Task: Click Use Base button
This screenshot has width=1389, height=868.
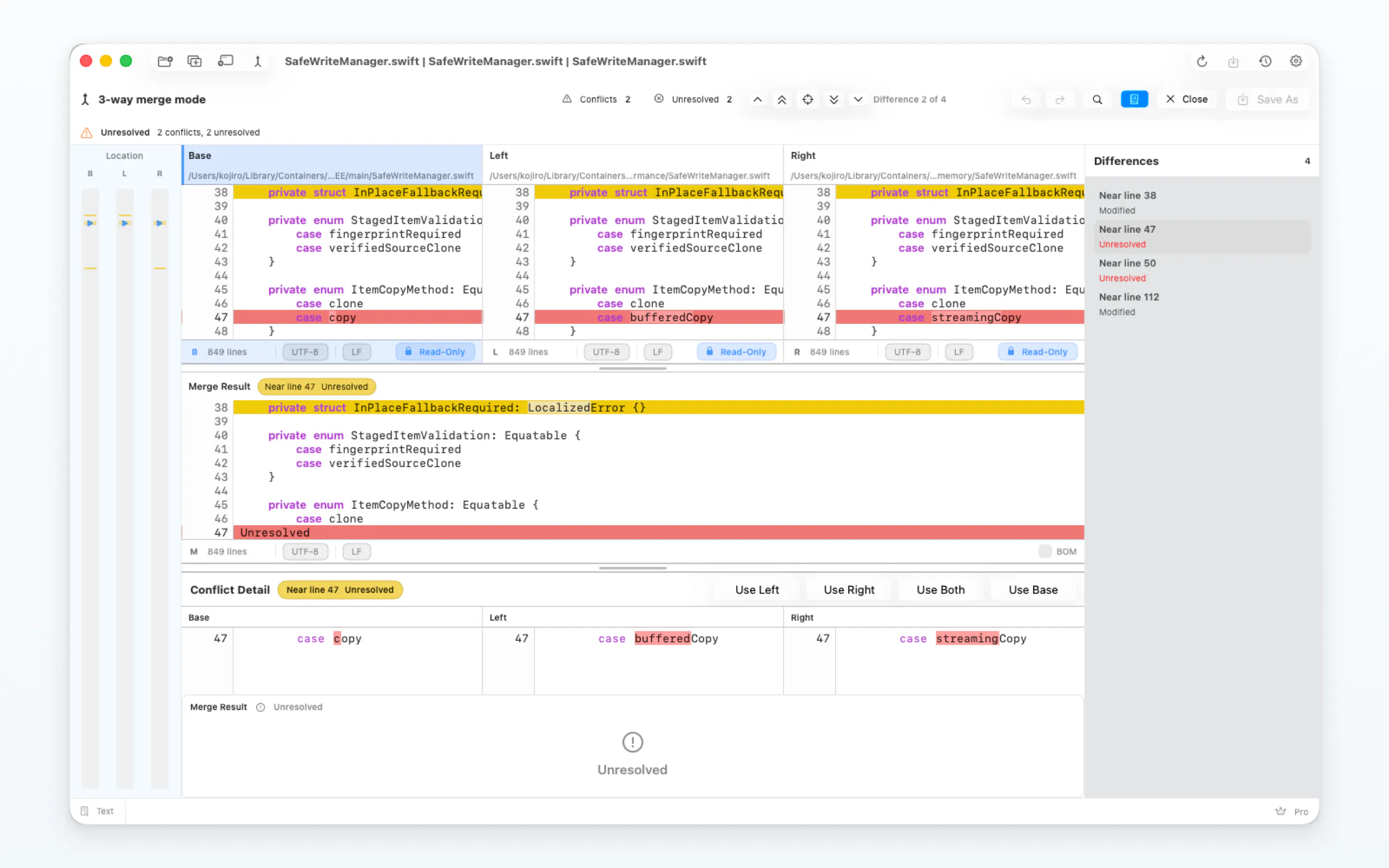Action: pyautogui.click(x=1033, y=590)
